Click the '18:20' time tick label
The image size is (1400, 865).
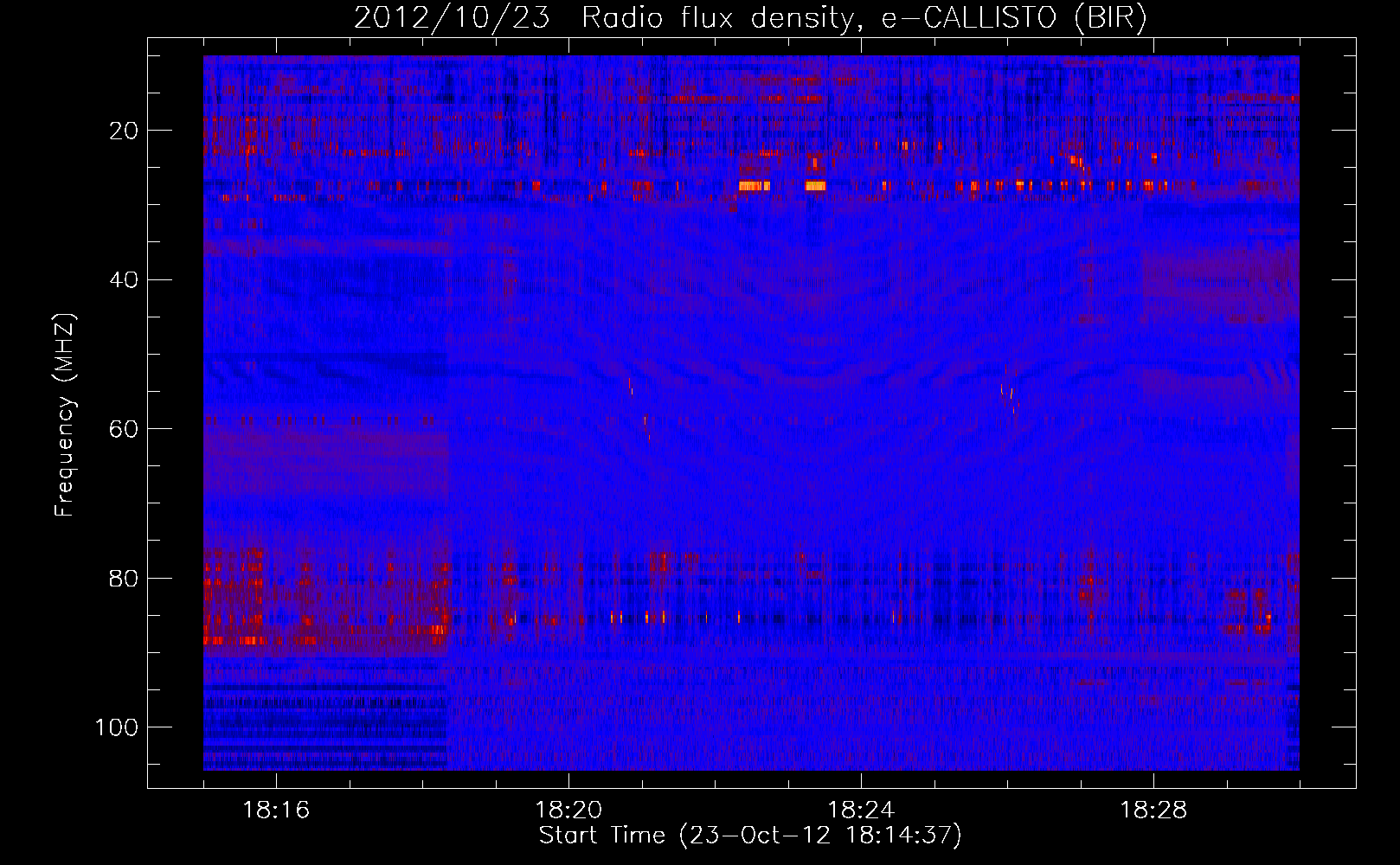(x=568, y=811)
